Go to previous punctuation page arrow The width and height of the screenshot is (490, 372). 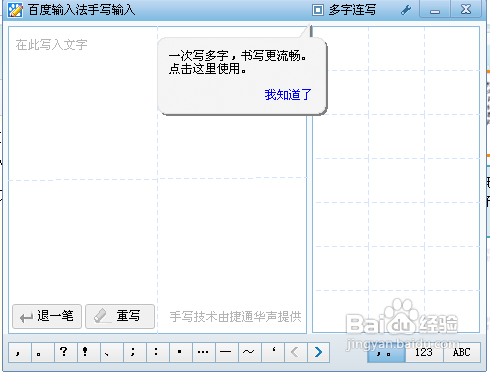coord(295,352)
